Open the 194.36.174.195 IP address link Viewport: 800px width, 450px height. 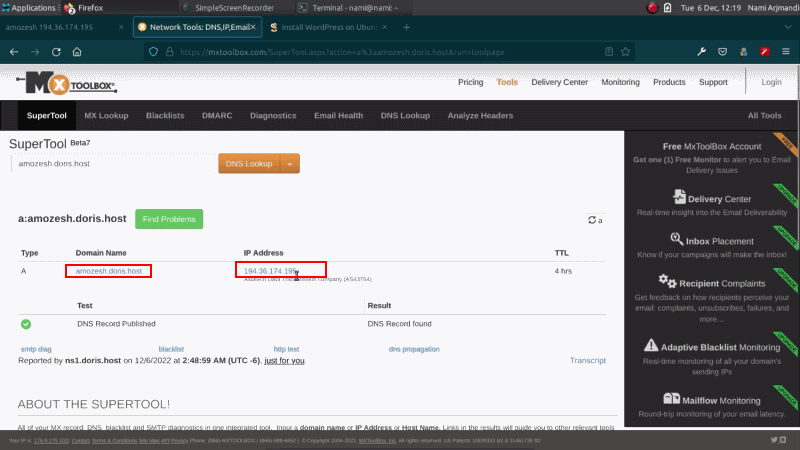tap(270, 271)
